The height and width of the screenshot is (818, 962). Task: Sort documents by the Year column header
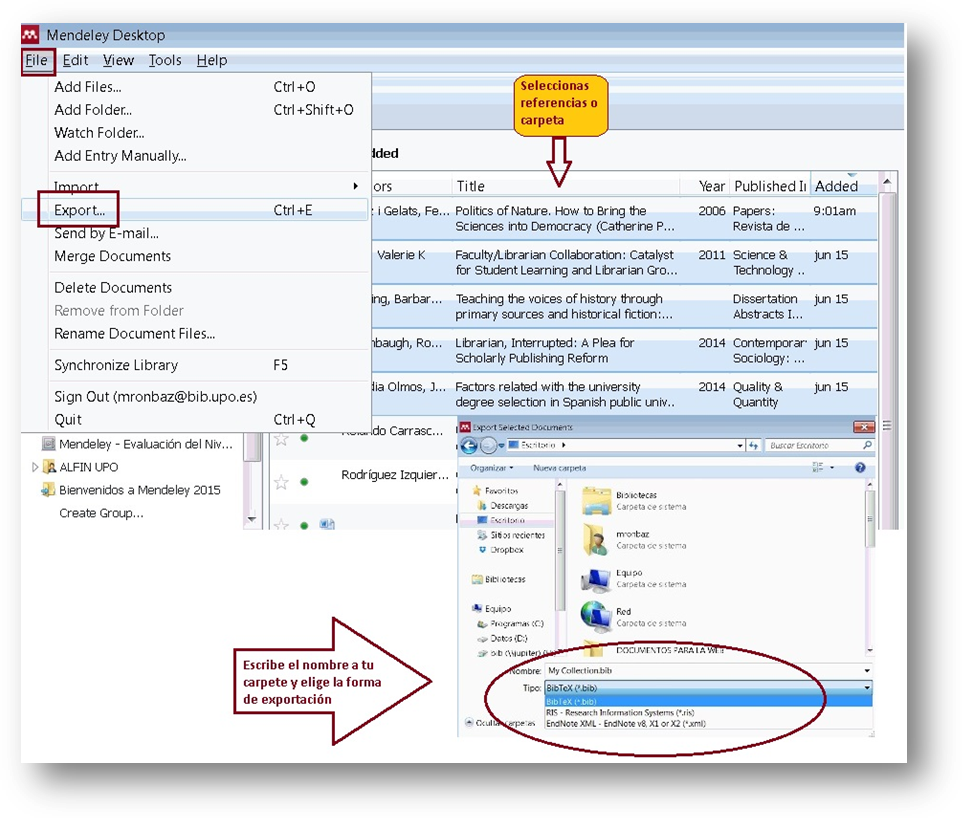click(x=712, y=186)
